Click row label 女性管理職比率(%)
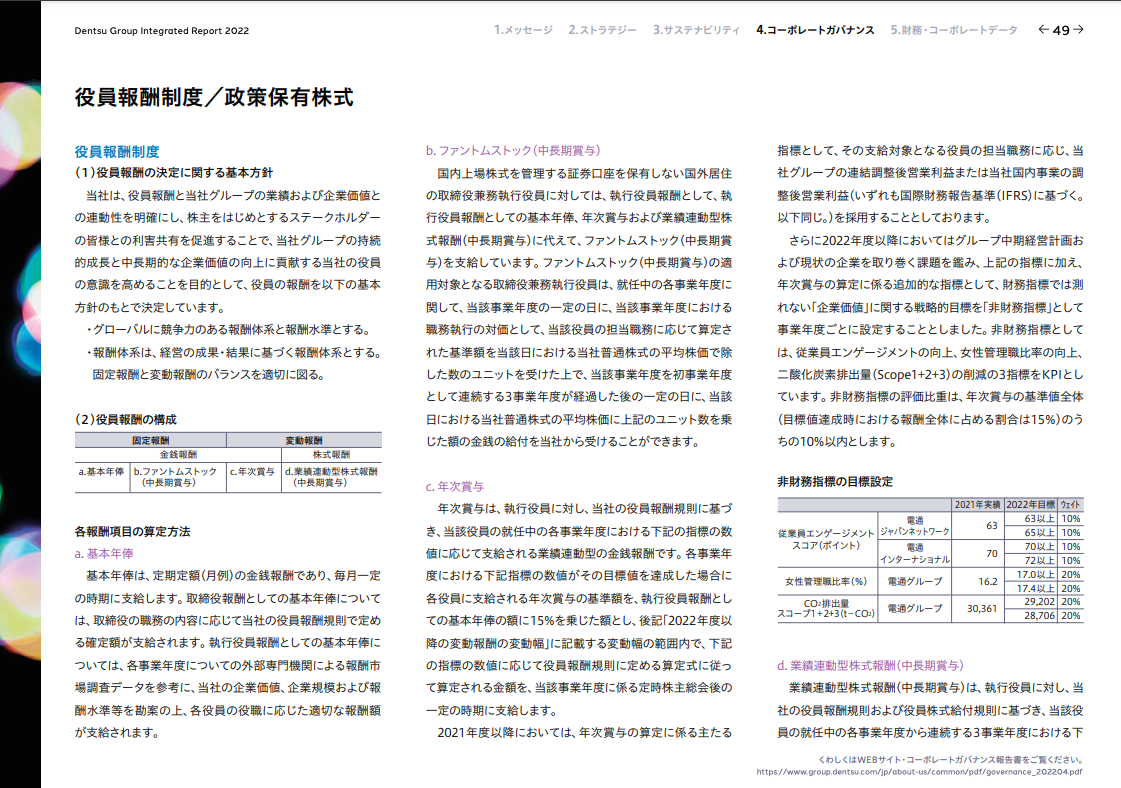The width and height of the screenshot is (1121, 788). 826,581
